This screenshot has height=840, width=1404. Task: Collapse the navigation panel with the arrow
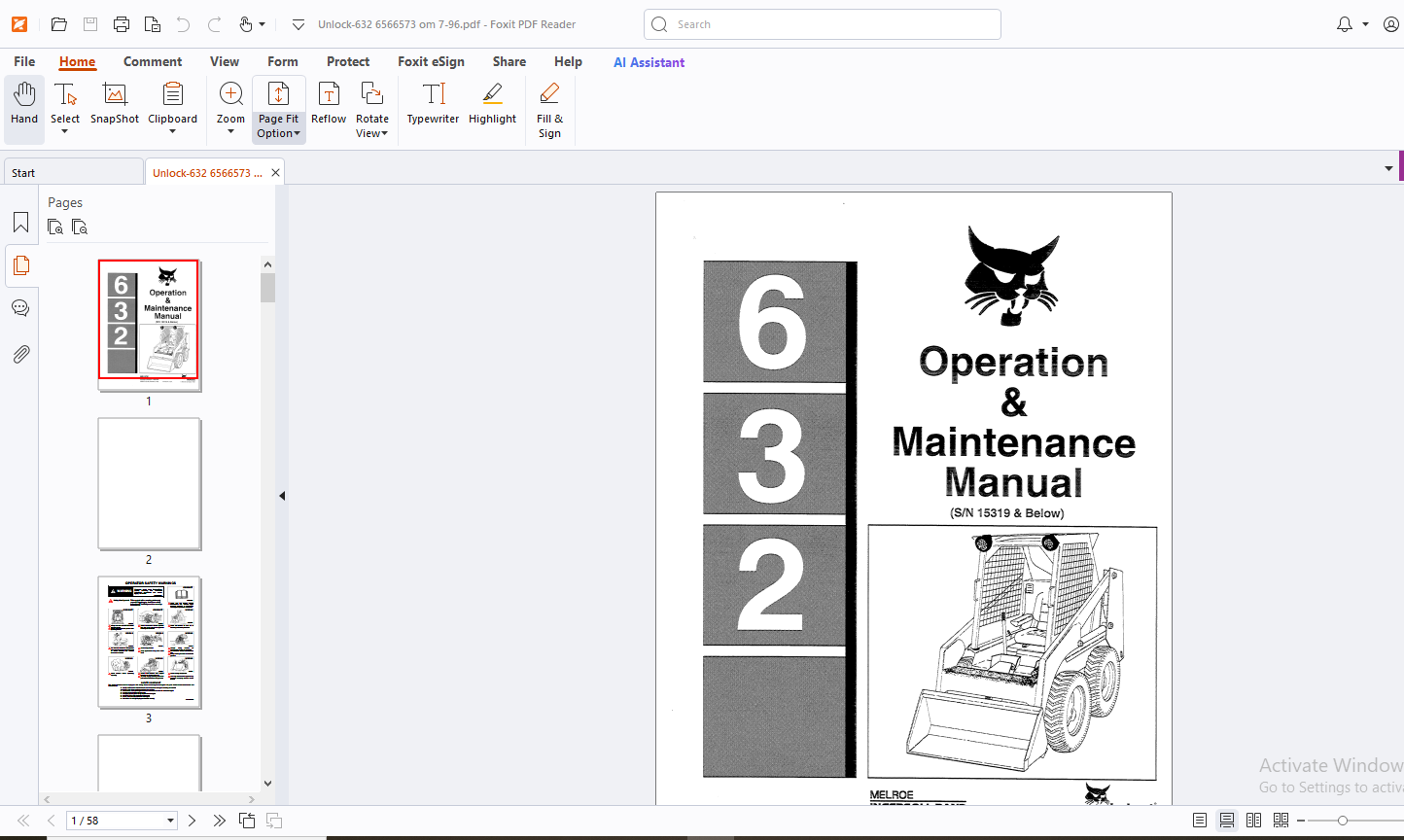282,496
